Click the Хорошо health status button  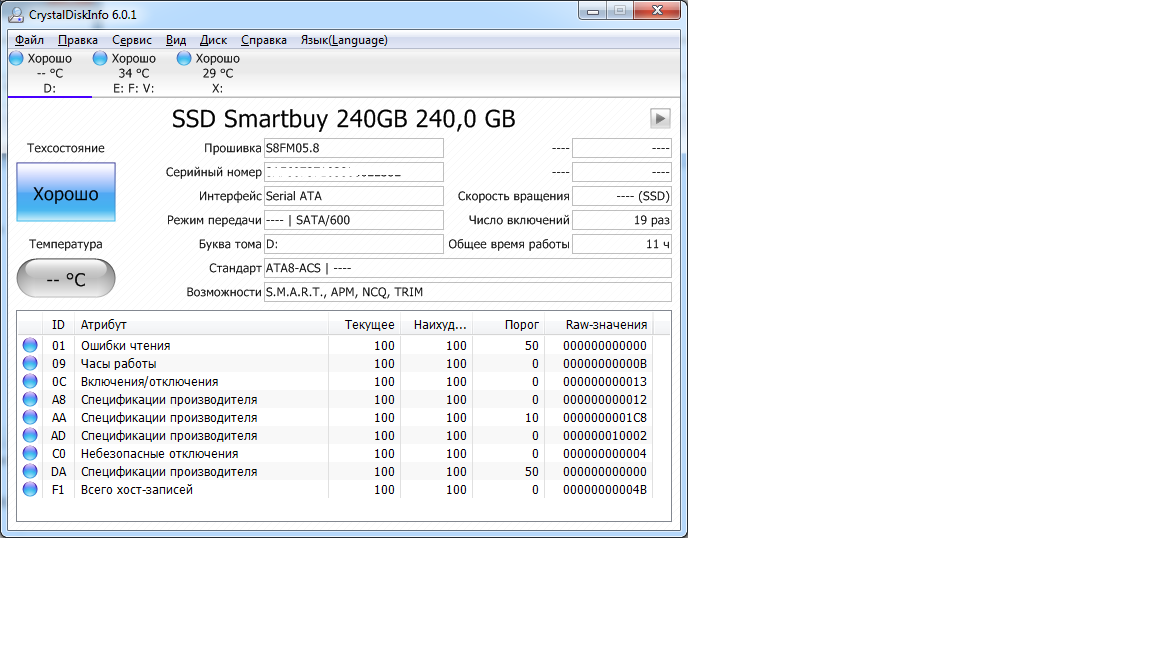(66, 192)
